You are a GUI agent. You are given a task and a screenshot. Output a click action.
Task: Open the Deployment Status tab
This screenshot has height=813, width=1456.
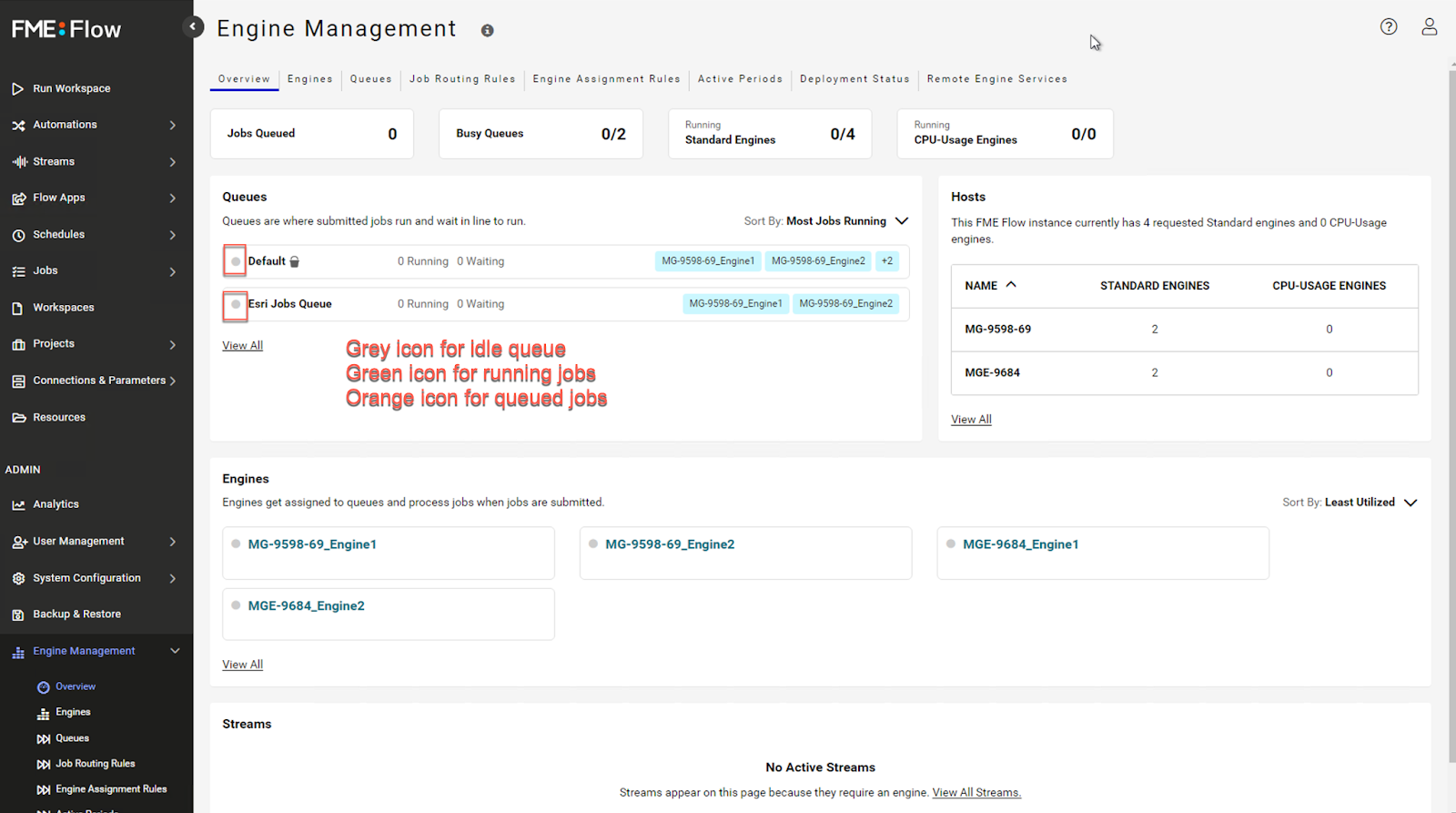point(855,79)
